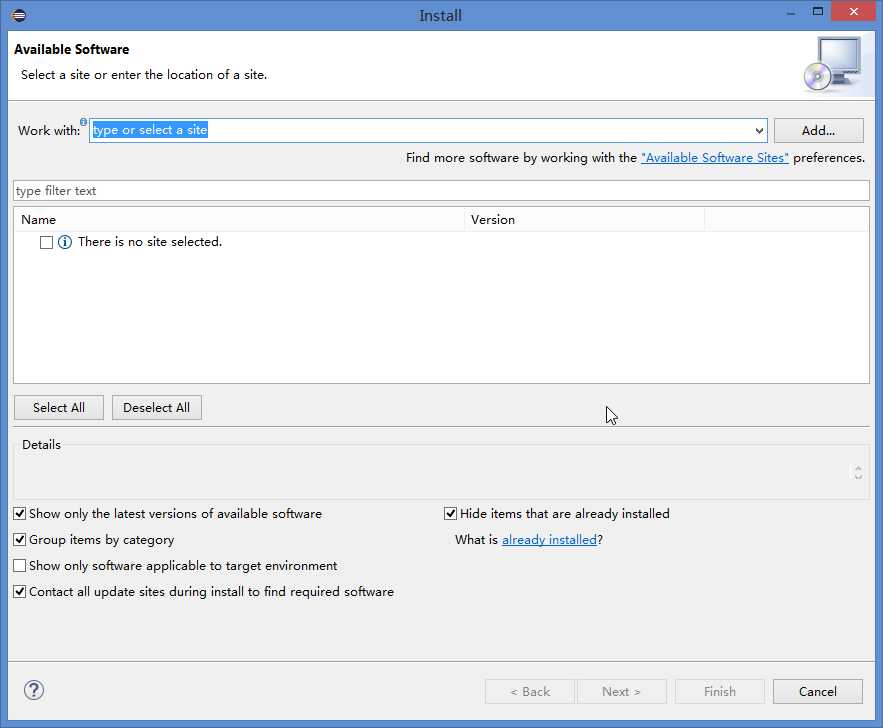Click the Details area scroll stepper
Image resolution: width=883 pixels, height=728 pixels.
(x=858, y=472)
